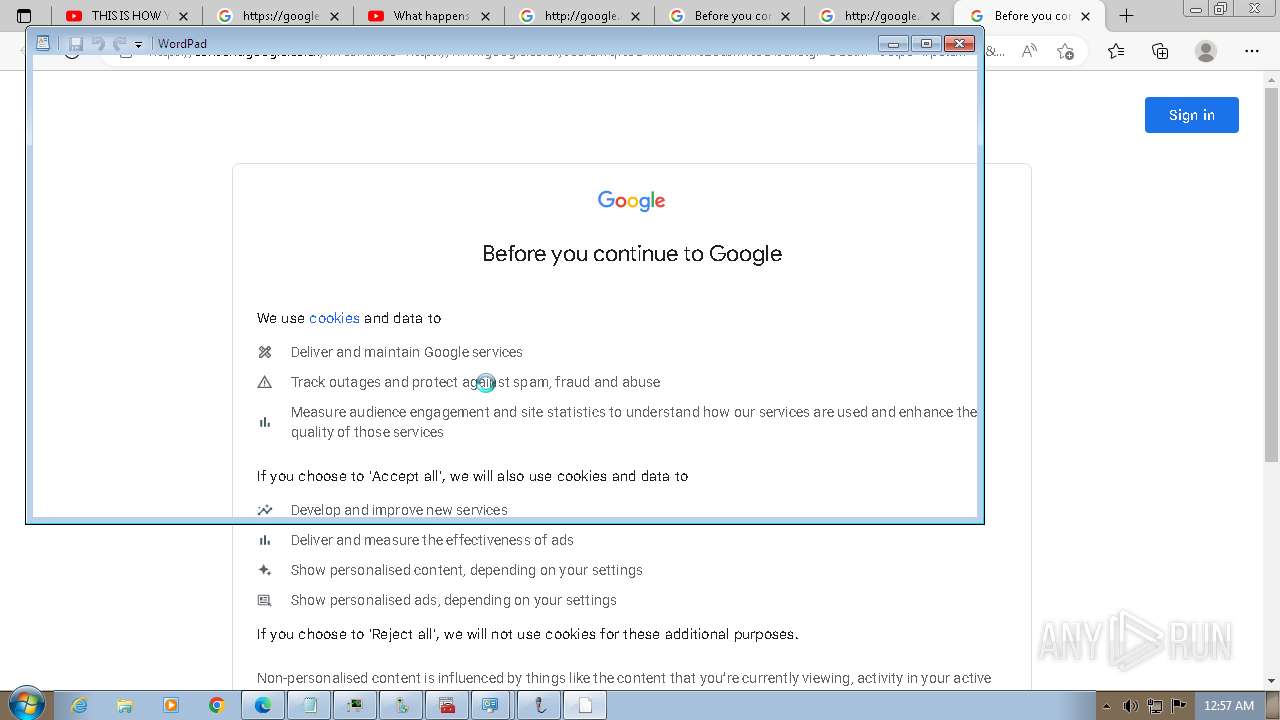Viewport: 1280px width, 720px height.
Task: Open the Edge Favorites icon
Action: coord(1116,51)
